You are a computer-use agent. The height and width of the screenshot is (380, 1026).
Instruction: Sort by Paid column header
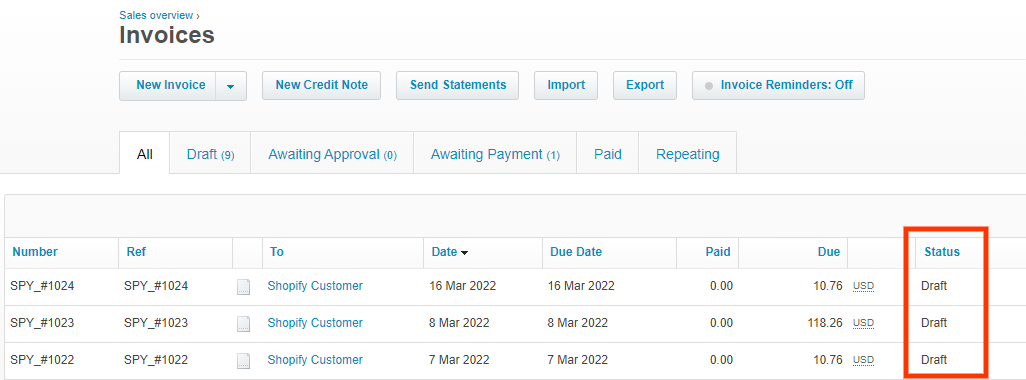tap(718, 252)
